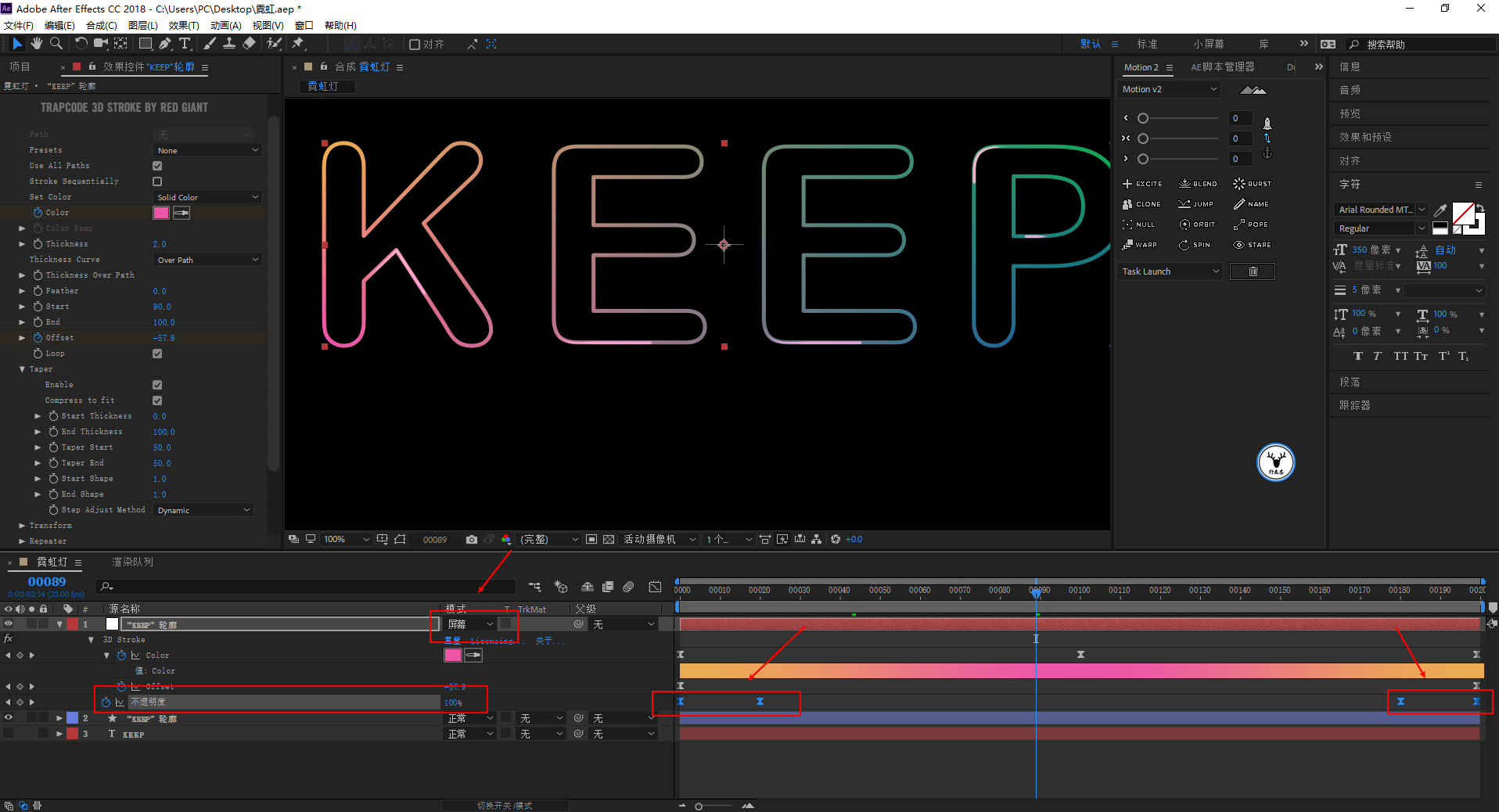Image resolution: width=1499 pixels, height=812 pixels.
Task: Expand the Repeater group
Action: pyautogui.click(x=22, y=541)
